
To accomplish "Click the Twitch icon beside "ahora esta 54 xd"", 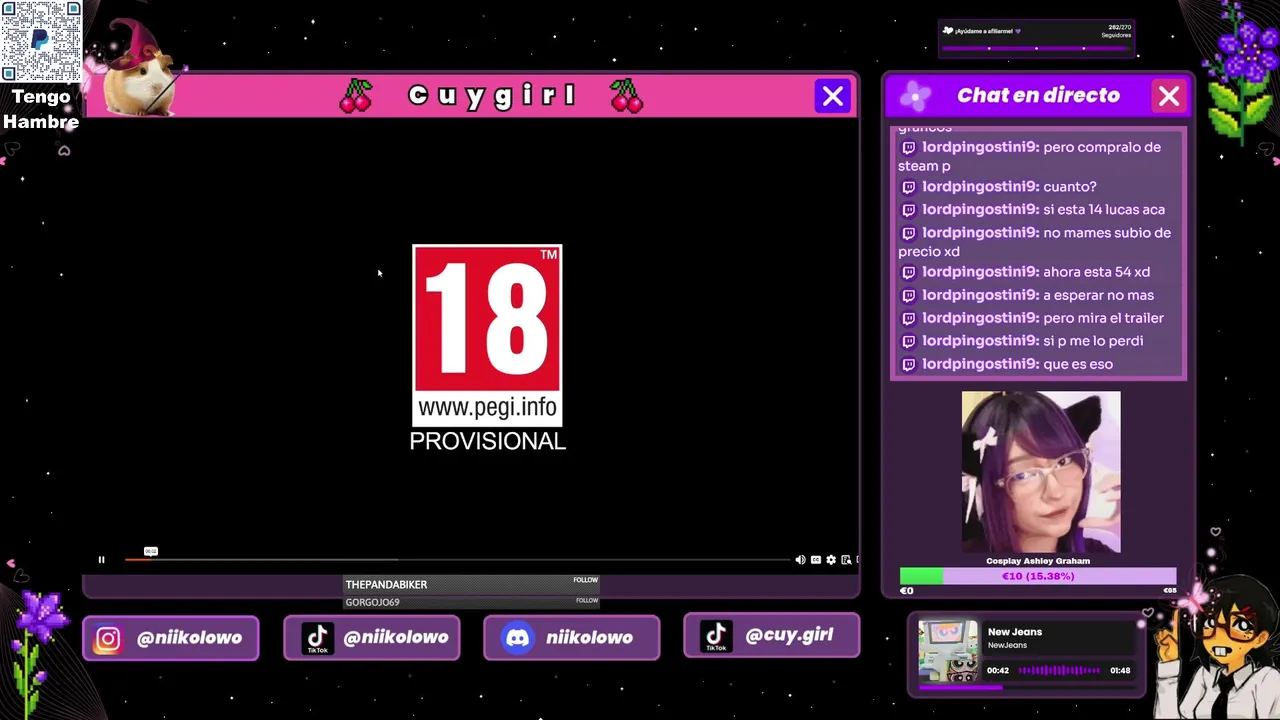I will click(x=908, y=272).
